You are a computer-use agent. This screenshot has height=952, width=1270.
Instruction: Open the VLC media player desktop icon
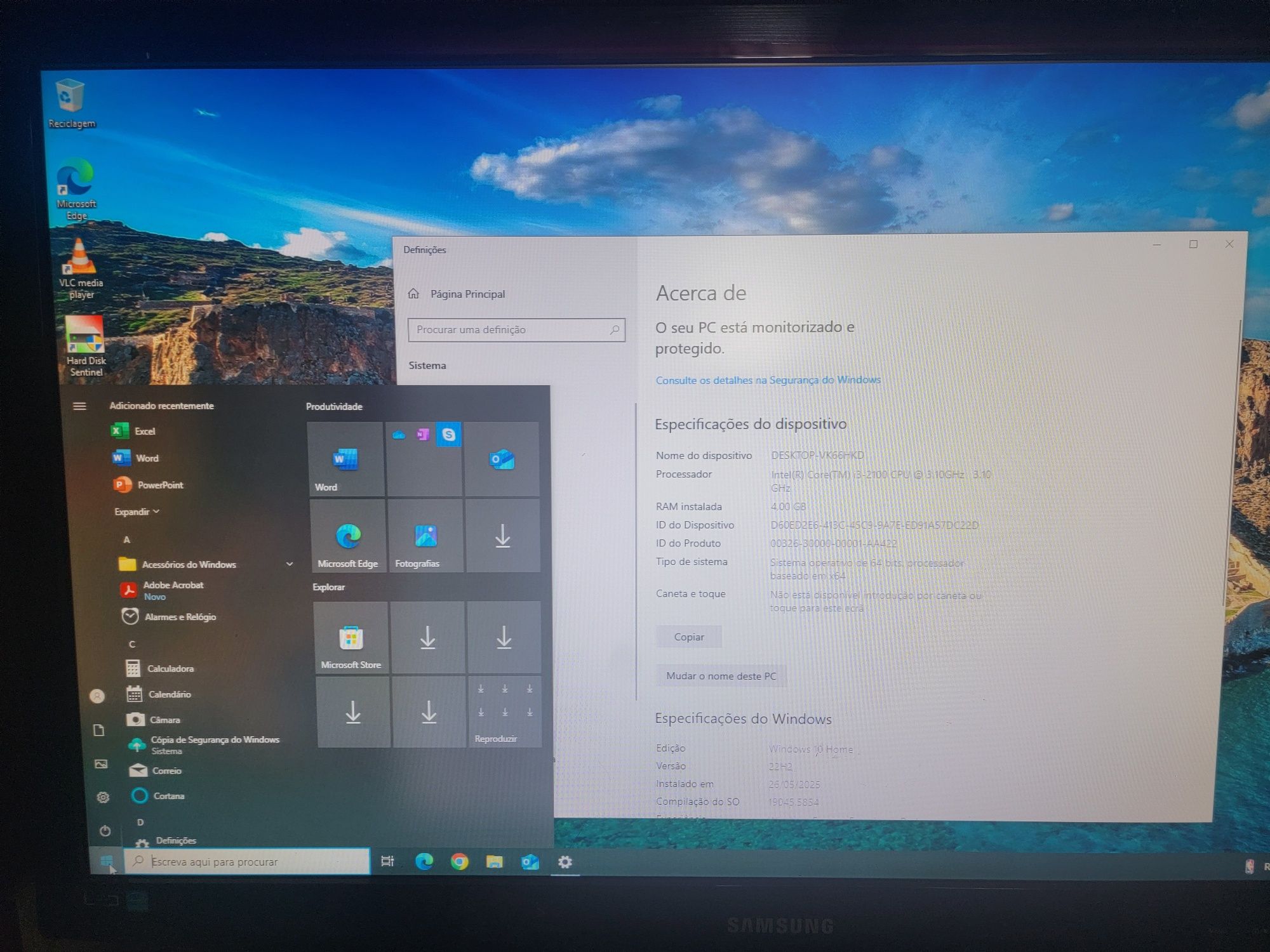[80, 269]
